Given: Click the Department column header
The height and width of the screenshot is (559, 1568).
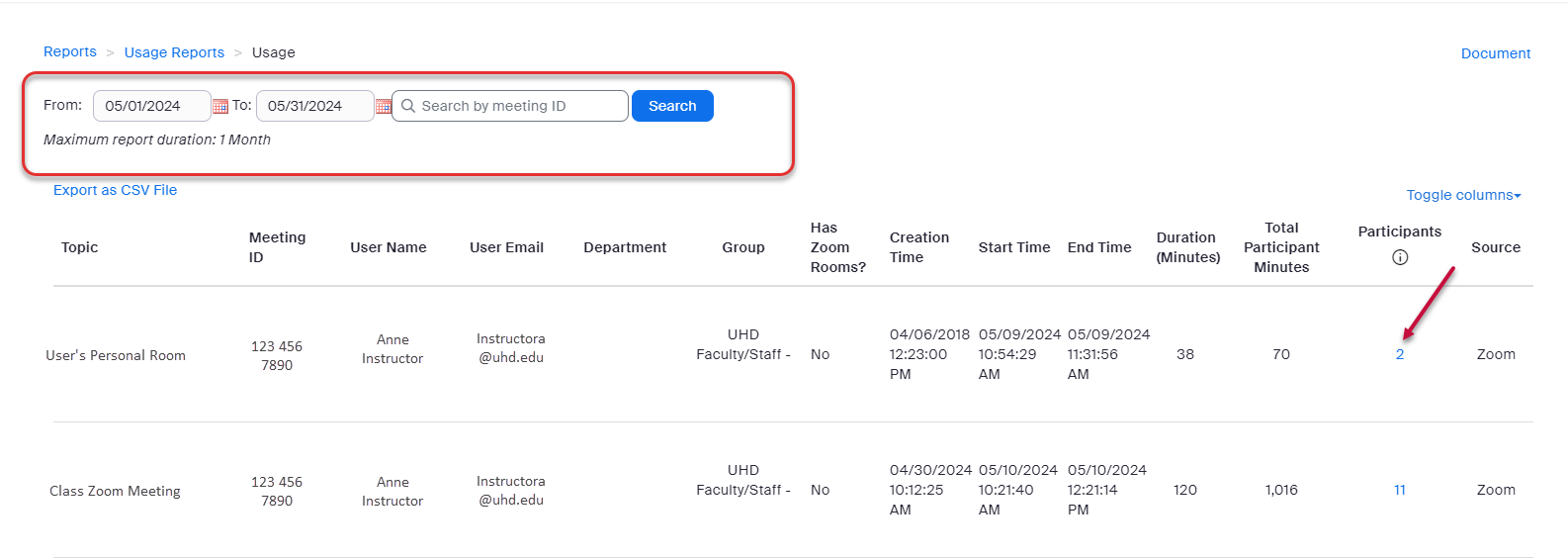Looking at the screenshot, I should 625,247.
